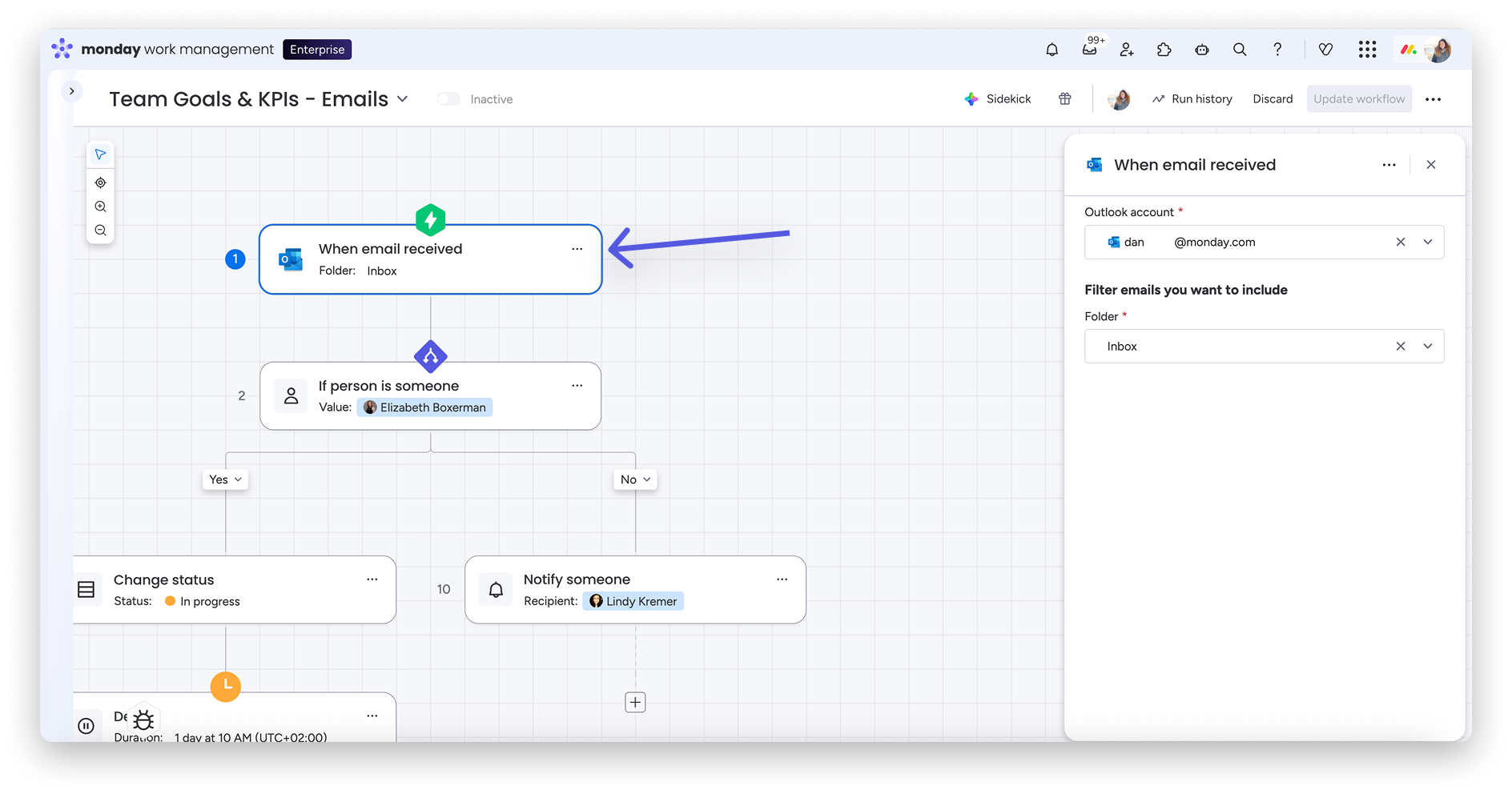
Task: Click the gift icon in the toolbar
Action: tap(1065, 99)
